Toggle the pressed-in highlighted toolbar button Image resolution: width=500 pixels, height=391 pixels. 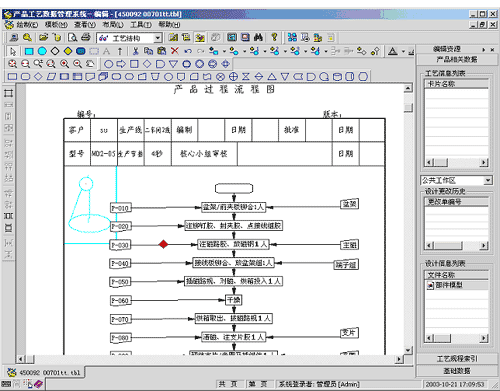200,37
